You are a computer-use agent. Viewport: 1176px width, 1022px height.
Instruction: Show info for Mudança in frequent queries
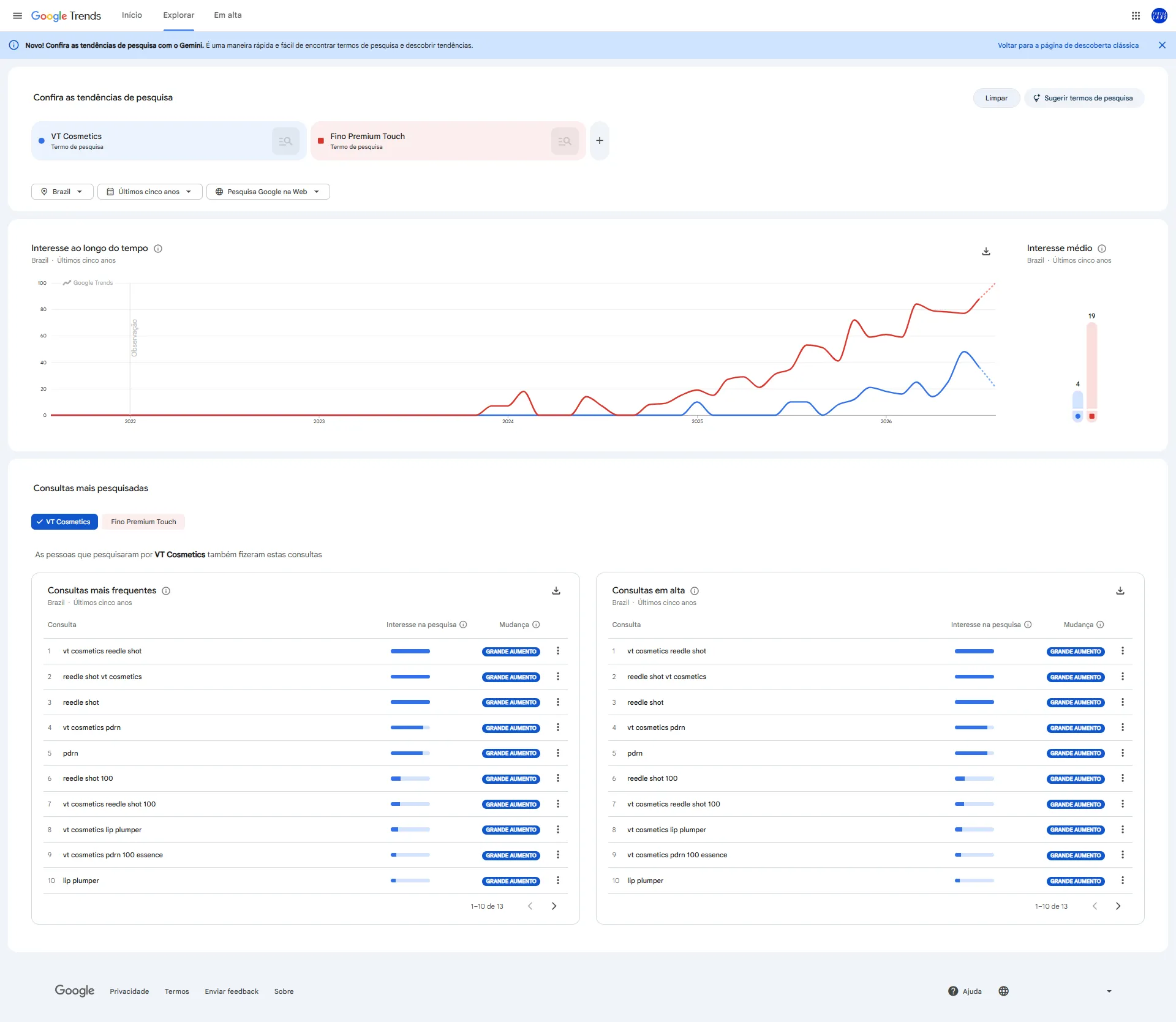coord(536,625)
